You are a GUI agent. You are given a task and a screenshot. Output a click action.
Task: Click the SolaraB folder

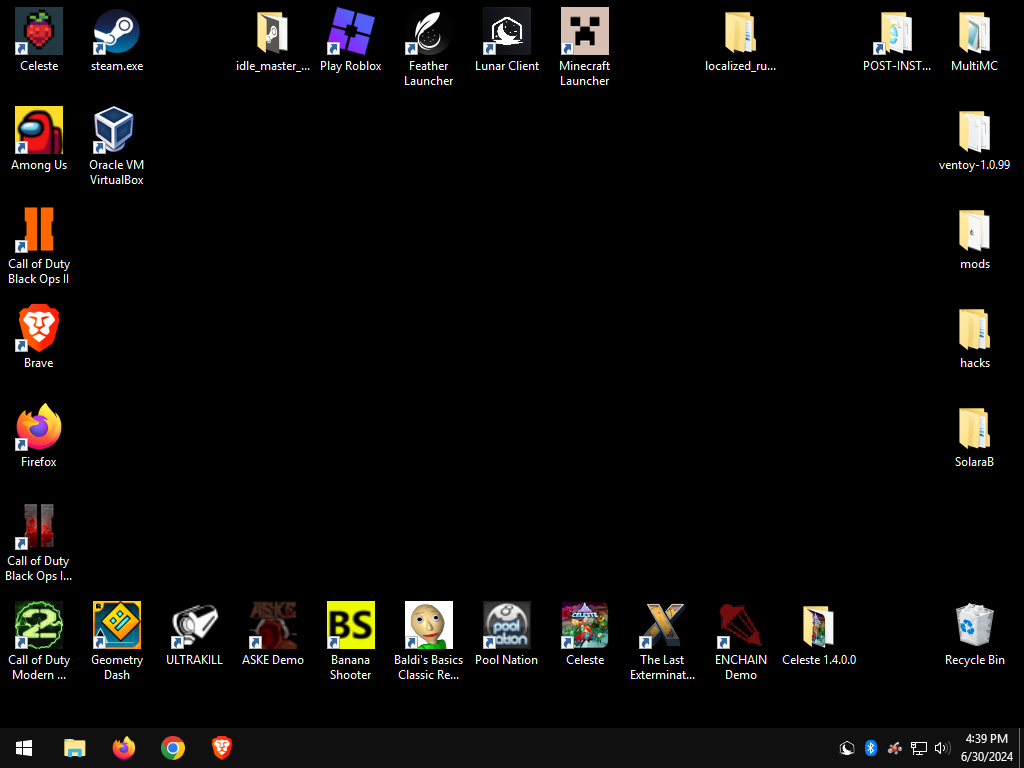coord(974,427)
